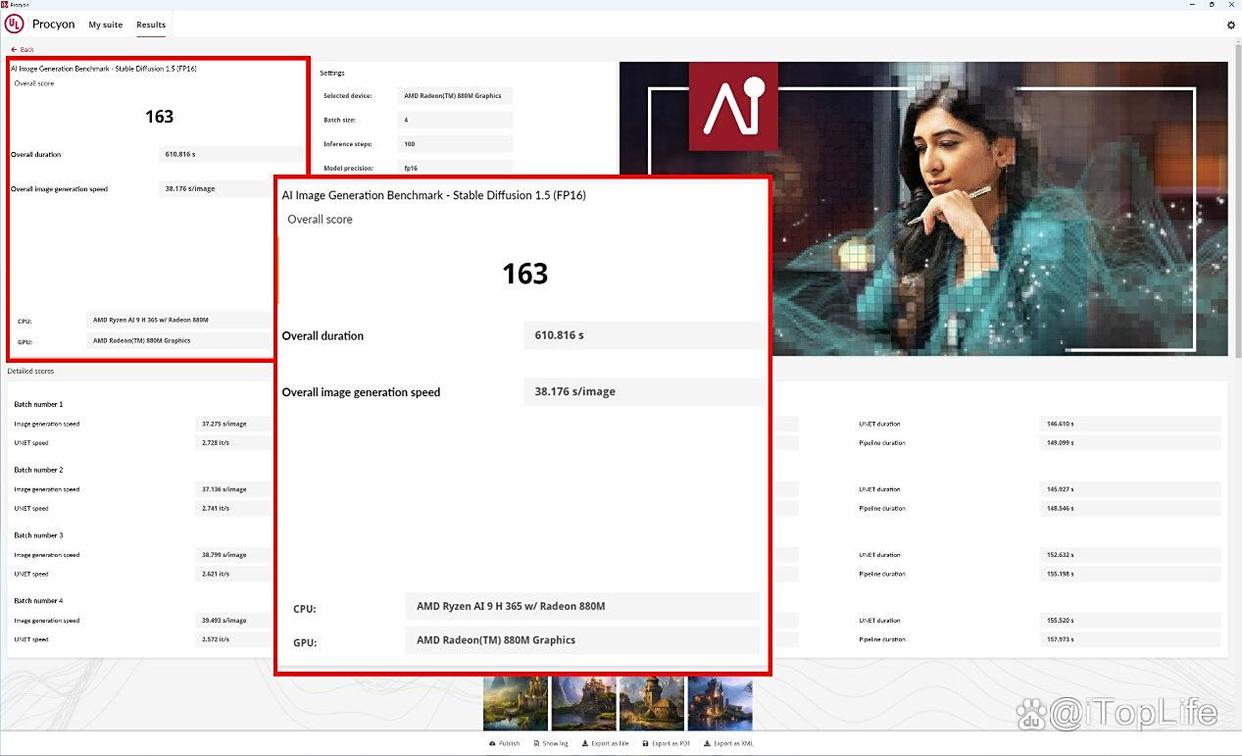Image resolution: width=1242 pixels, height=756 pixels.
Task: Click UNET duration value 146.610 s
Action: click(x=1130, y=424)
